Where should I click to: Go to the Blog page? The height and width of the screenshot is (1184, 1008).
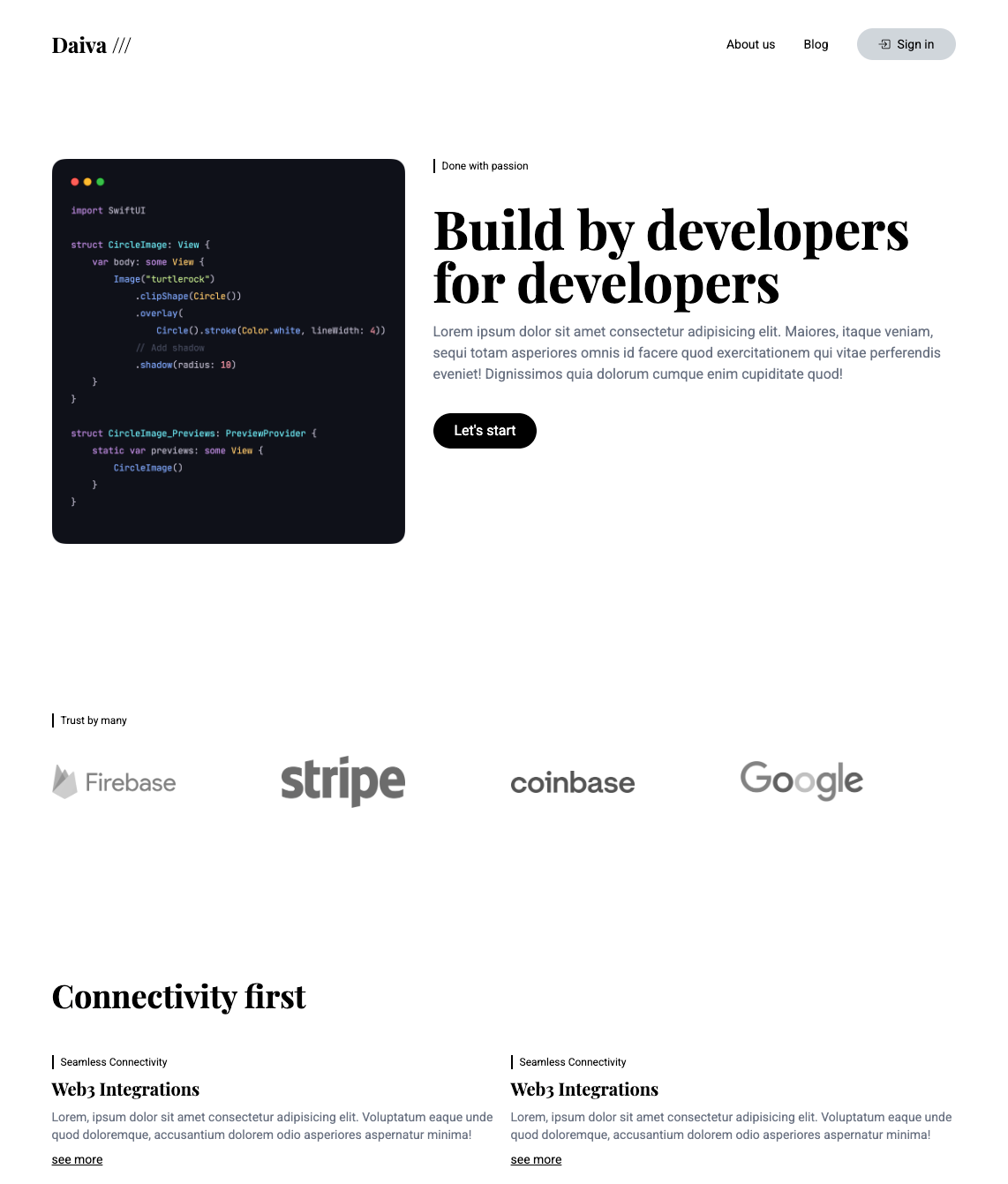816,44
